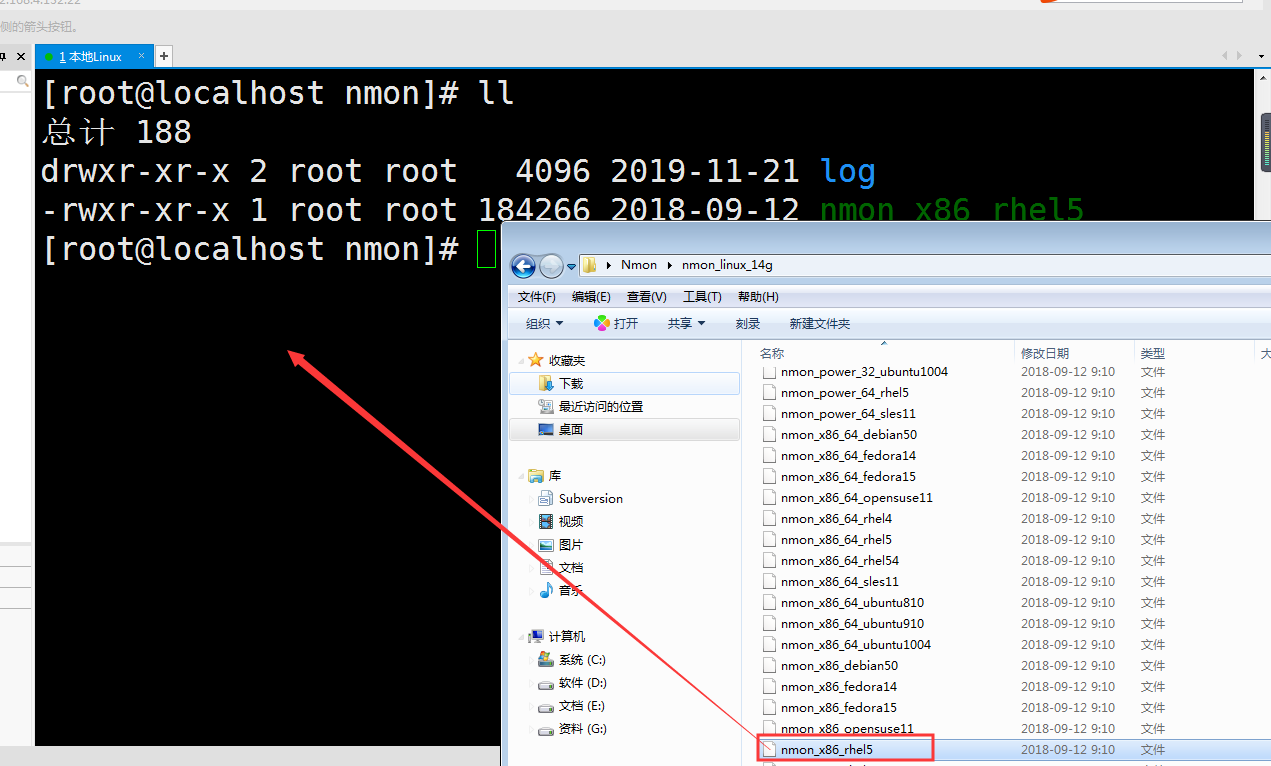Collapse the 计算机 tree node
The height and width of the screenshot is (766, 1271).
[520, 637]
